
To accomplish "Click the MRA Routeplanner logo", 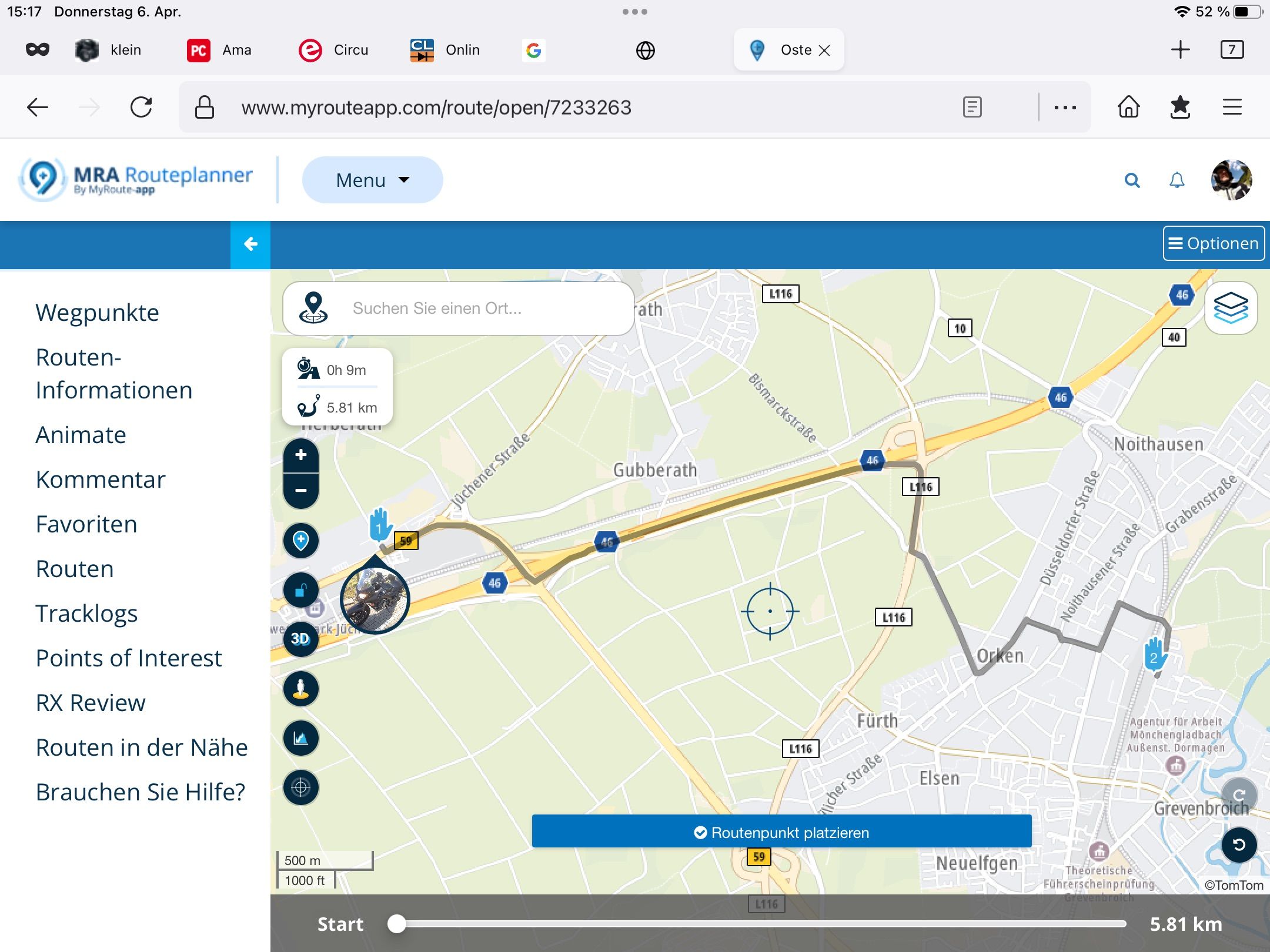I will pos(136,179).
